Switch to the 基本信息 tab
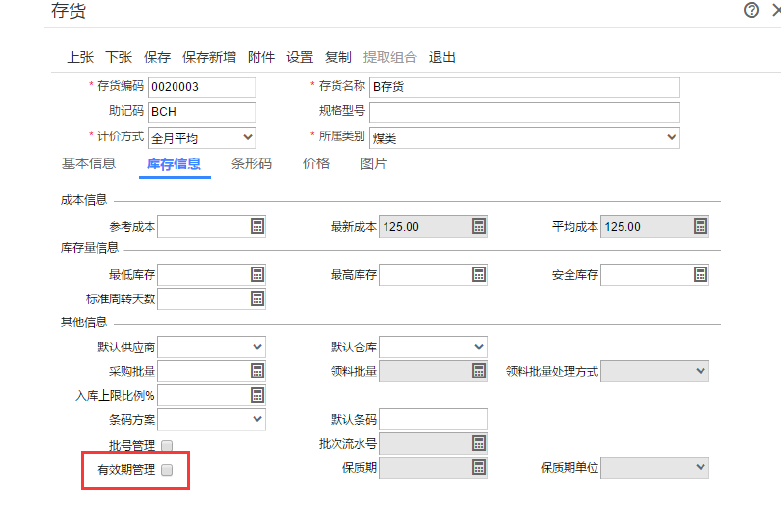Image resolution: width=782 pixels, height=517 pixels. point(89,164)
